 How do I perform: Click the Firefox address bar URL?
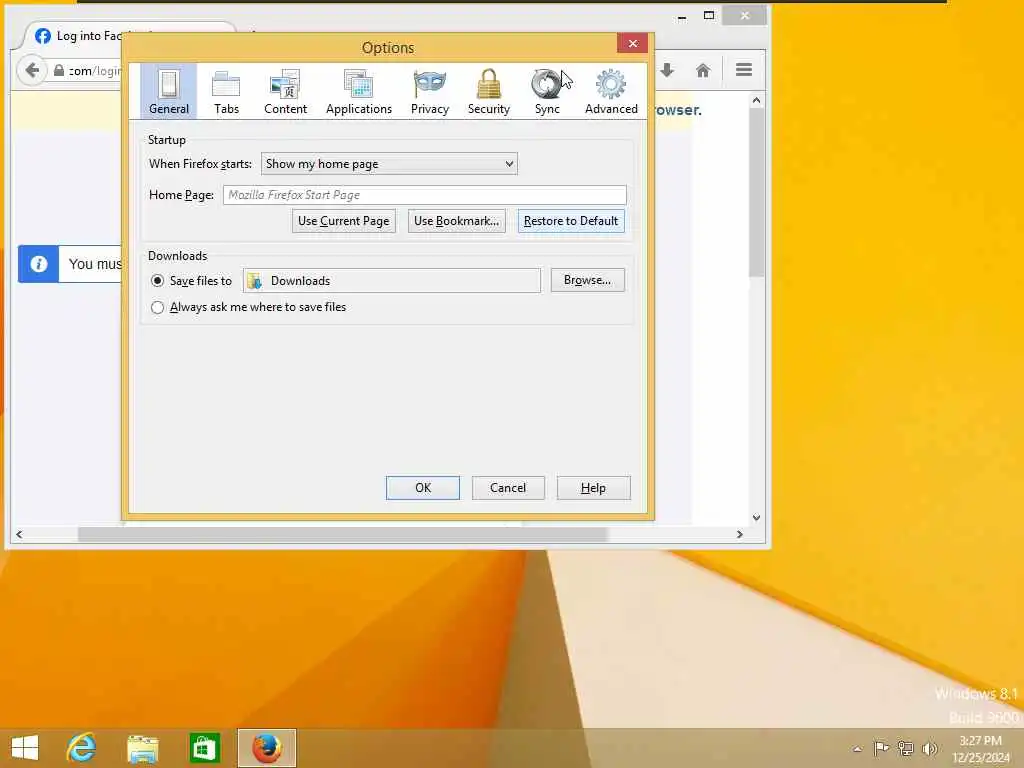click(95, 71)
